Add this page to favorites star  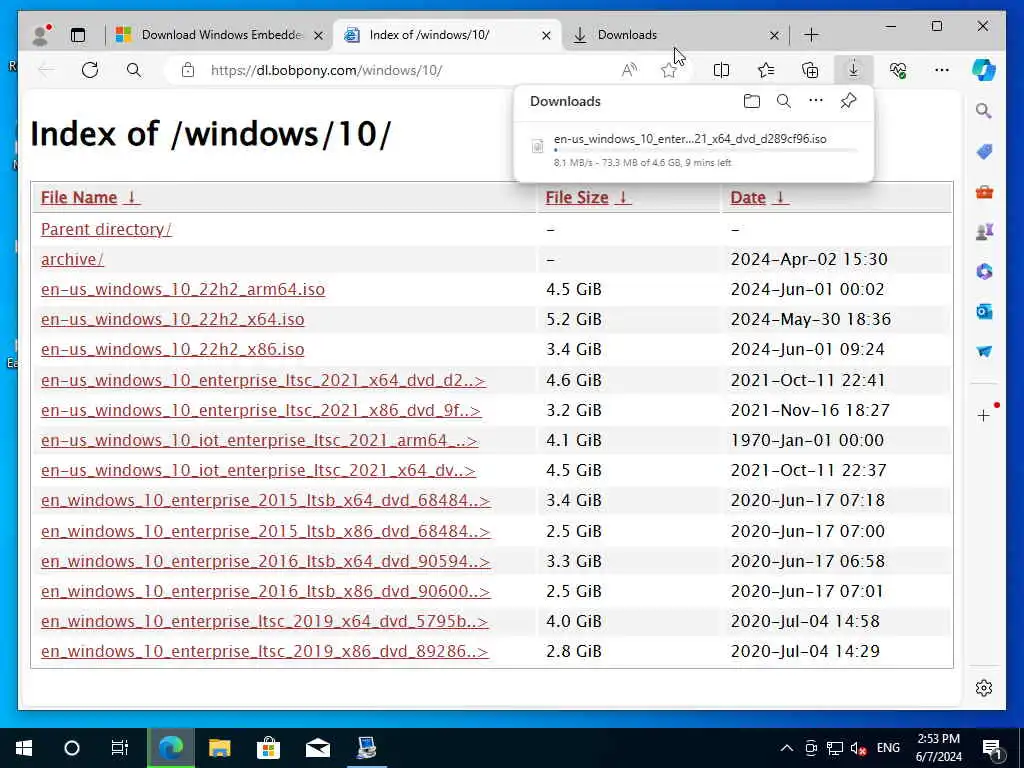tap(668, 70)
